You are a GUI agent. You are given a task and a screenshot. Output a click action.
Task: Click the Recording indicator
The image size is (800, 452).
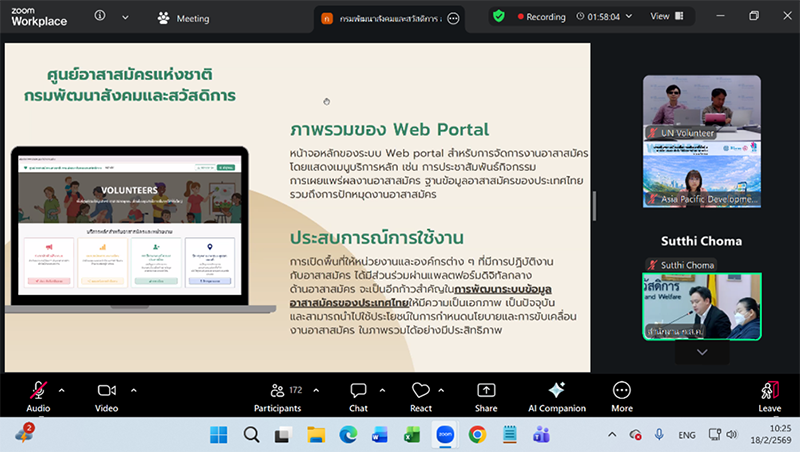pyautogui.click(x=542, y=17)
